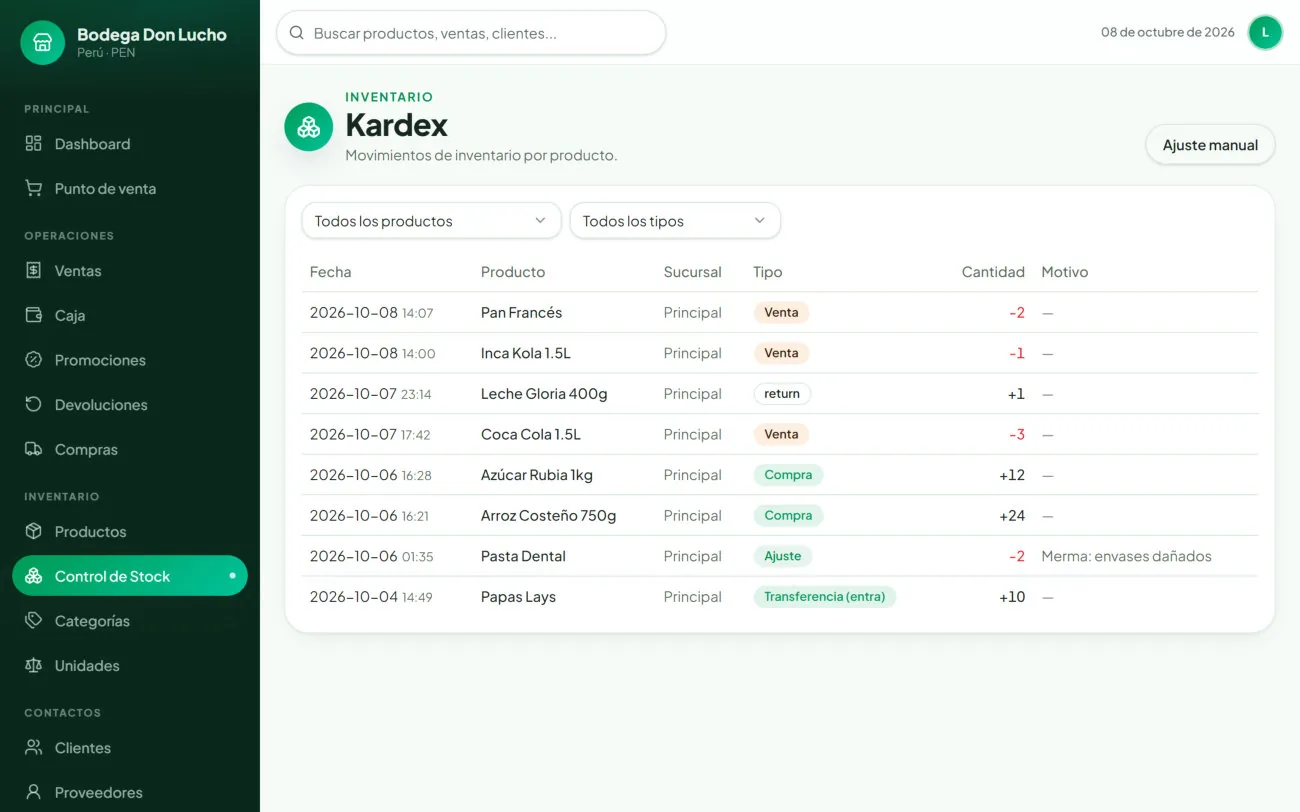Click the Clientes people icon
The image size is (1300, 812).
pos(34,747)
